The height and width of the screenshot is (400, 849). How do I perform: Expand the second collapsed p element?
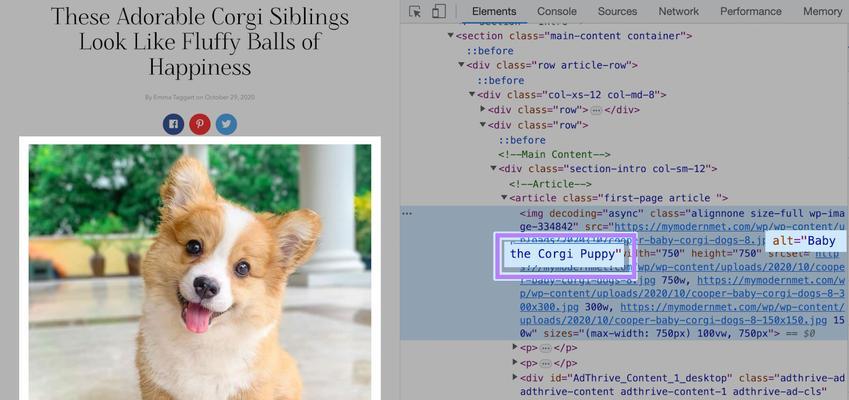(515, 363)
